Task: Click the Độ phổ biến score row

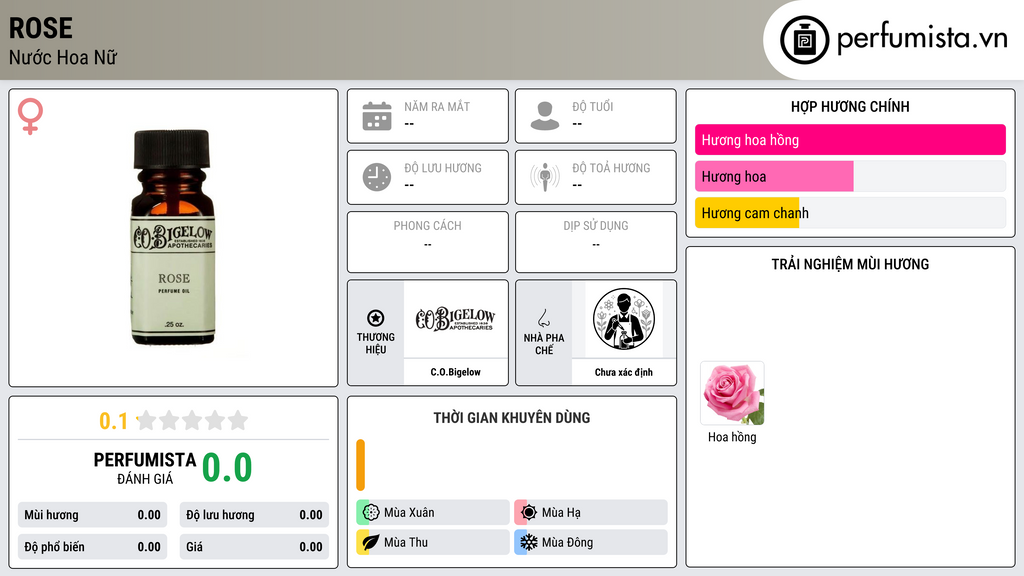Action: 92,547
